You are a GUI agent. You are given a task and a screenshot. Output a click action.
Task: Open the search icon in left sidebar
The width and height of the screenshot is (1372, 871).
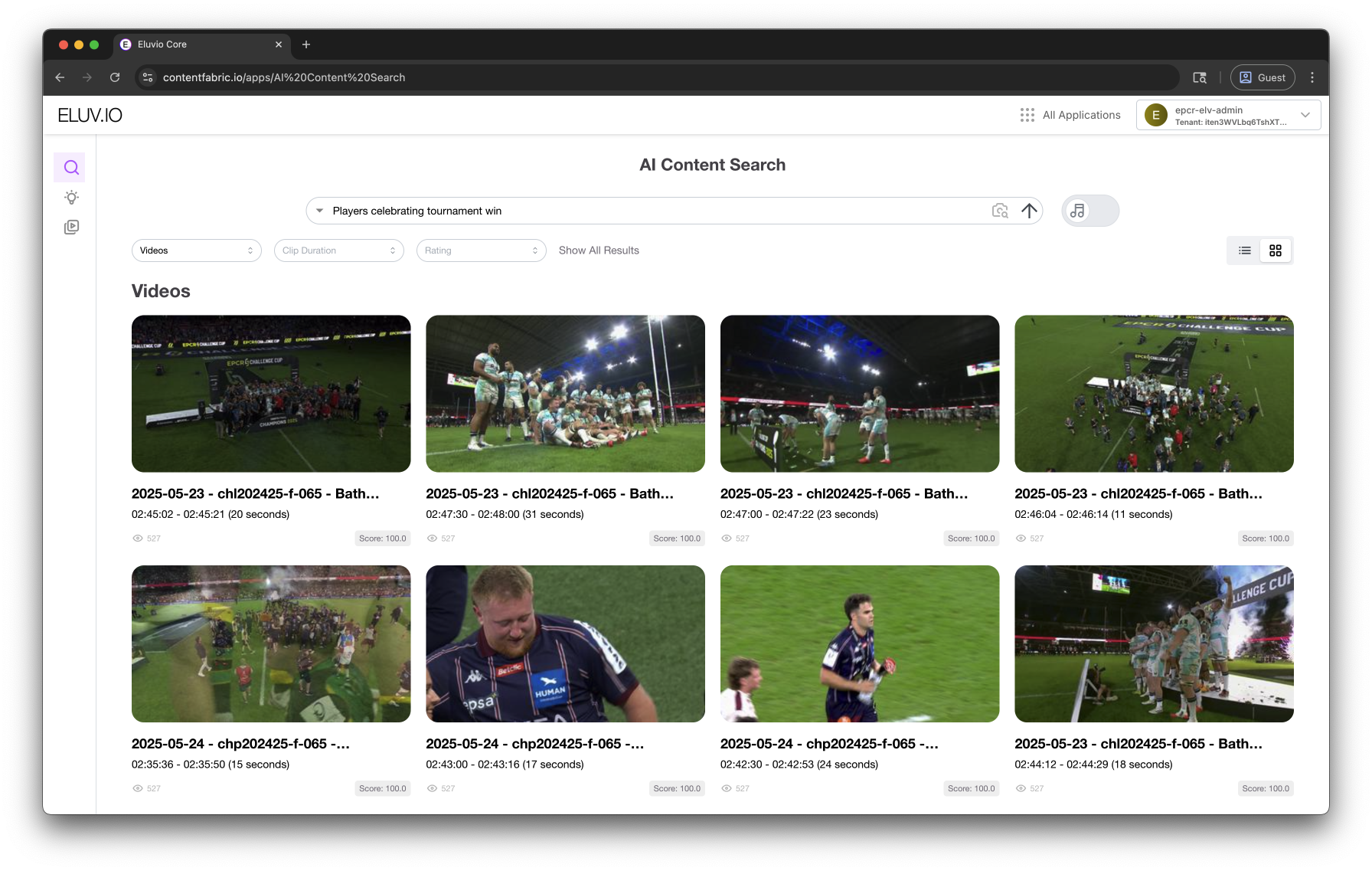[x=71, y=167]
